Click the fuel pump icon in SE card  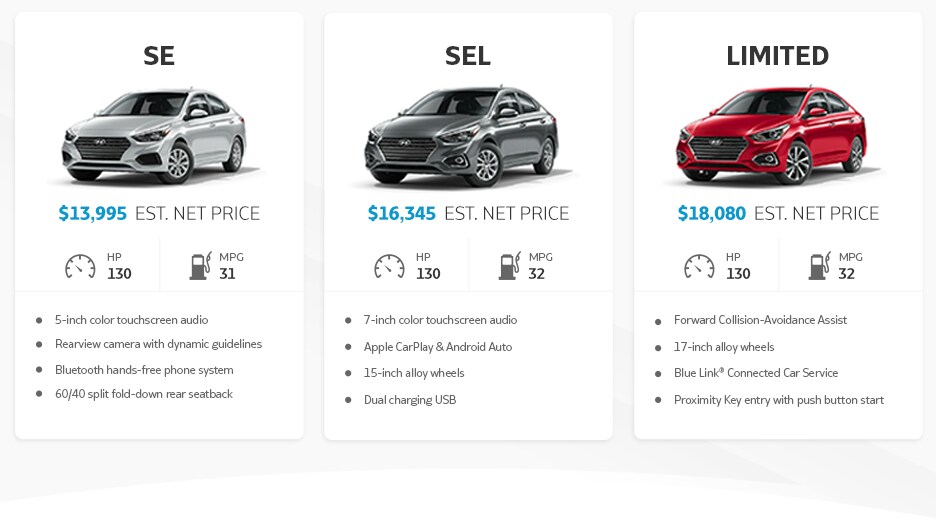(201, 266)
